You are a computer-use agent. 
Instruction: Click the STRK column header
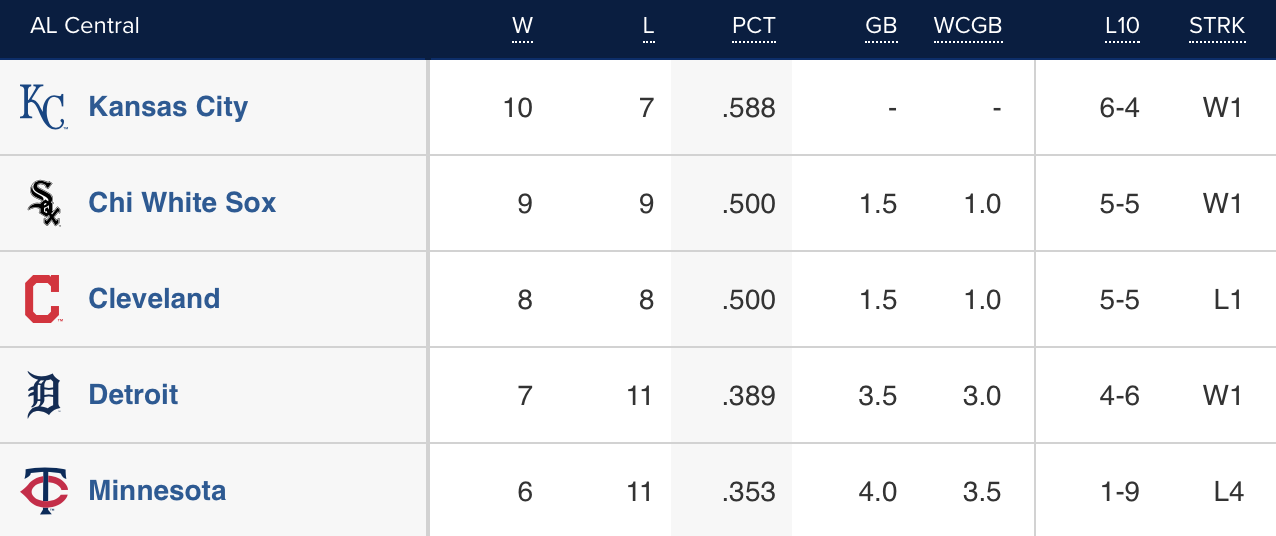1216,26
